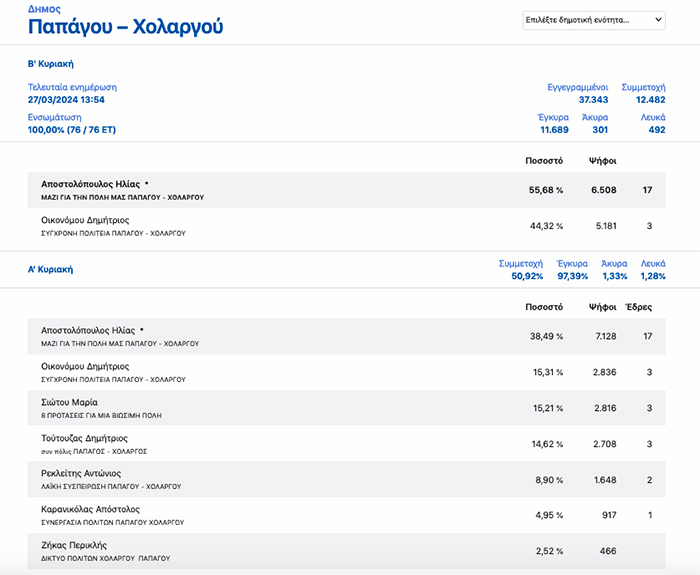Click the 'Τελευταία ενημέρωση' timestamp
Screen dimensions: 700x575
[66, 100]
